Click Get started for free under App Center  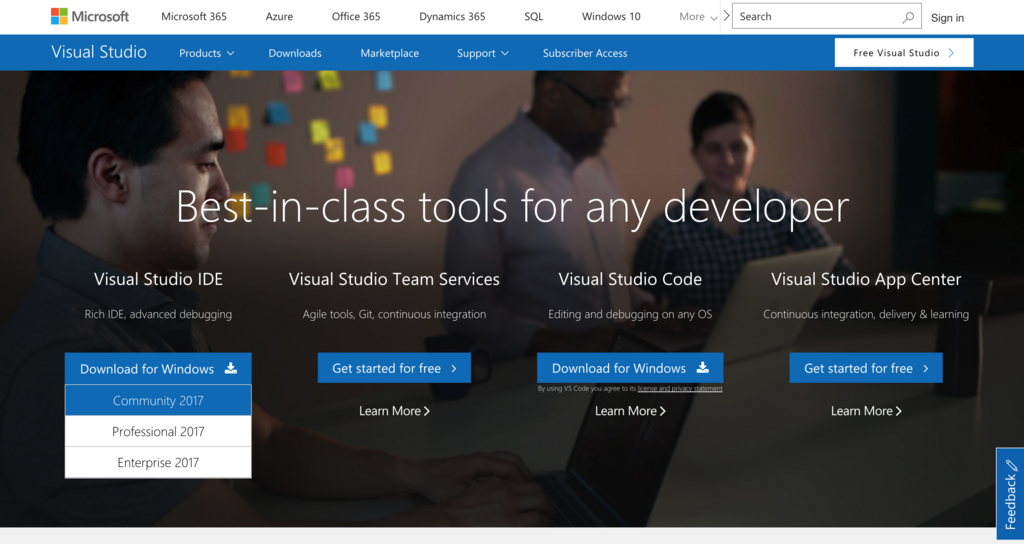tap(866, 368)
